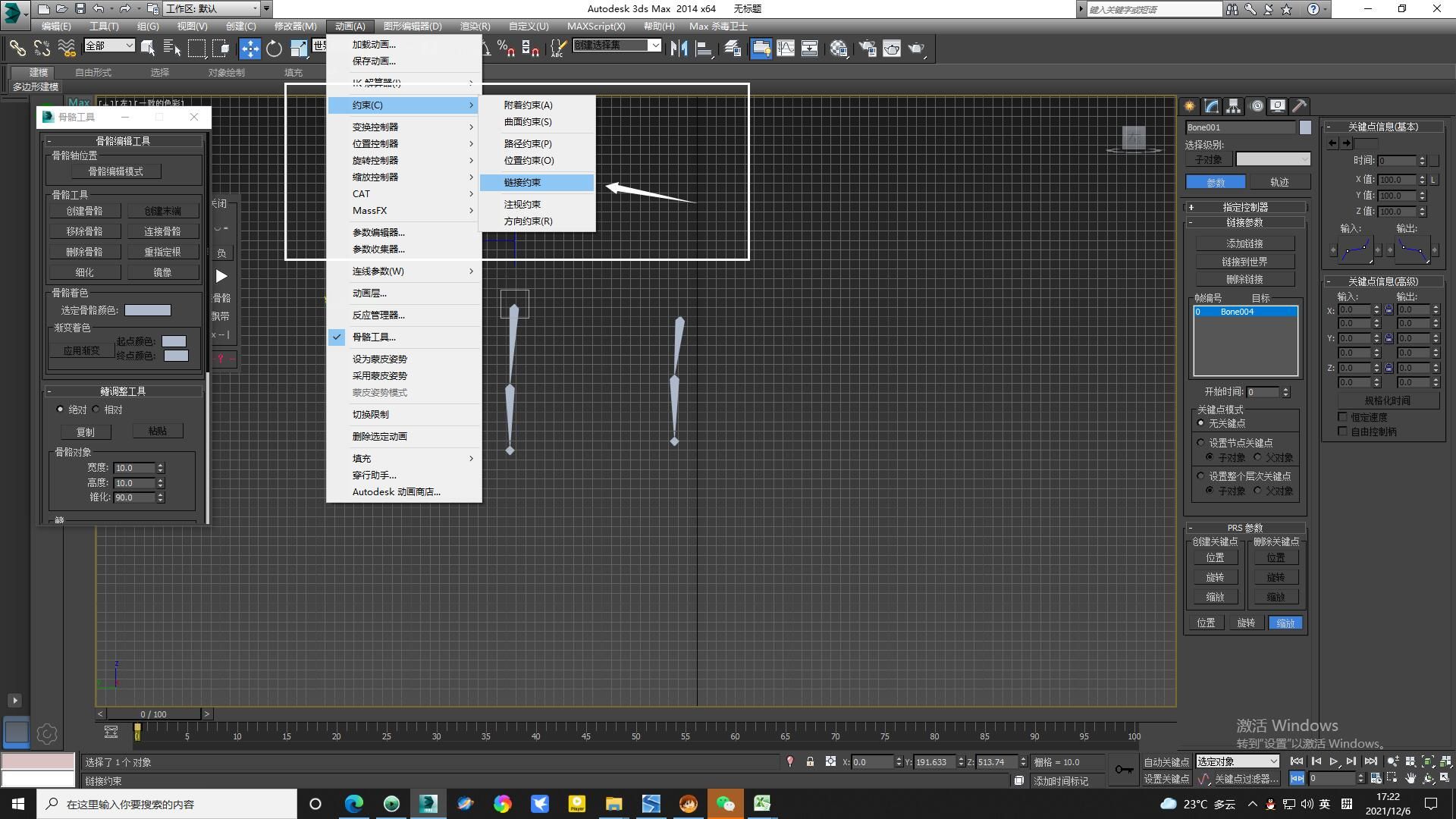Click the 删除链接 button
This screenshot has width=1456, height=819.
1245,279
